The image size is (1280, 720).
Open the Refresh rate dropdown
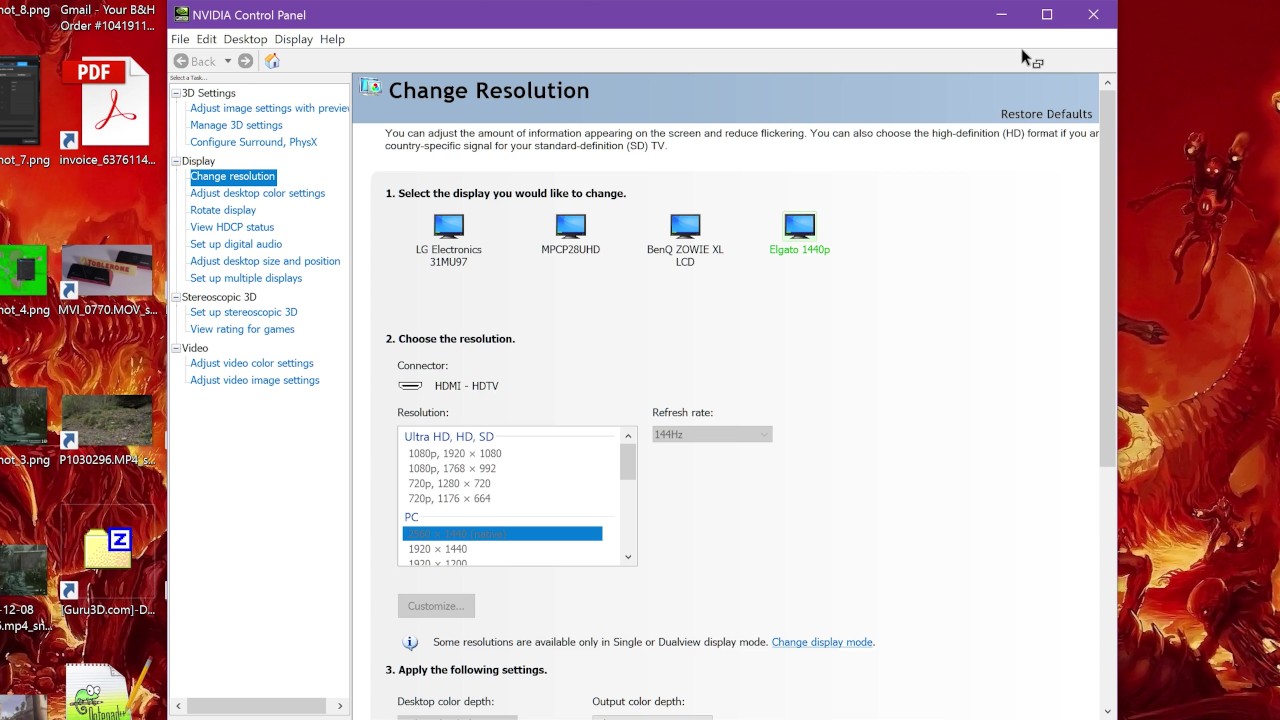pos(712,434)
